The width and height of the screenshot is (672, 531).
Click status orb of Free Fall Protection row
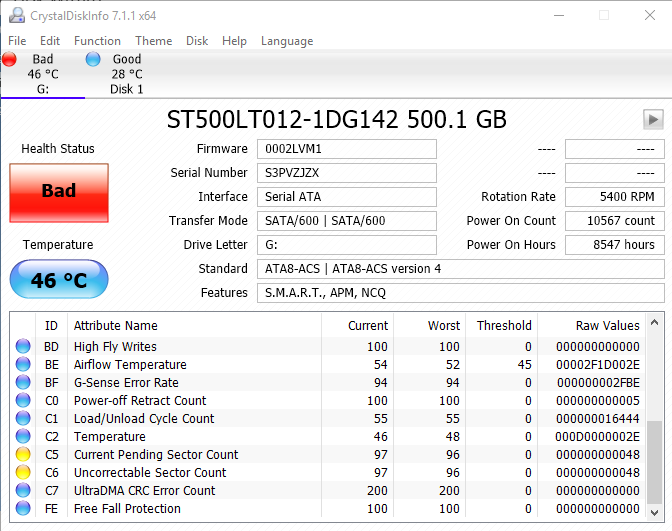coord(23,508)
